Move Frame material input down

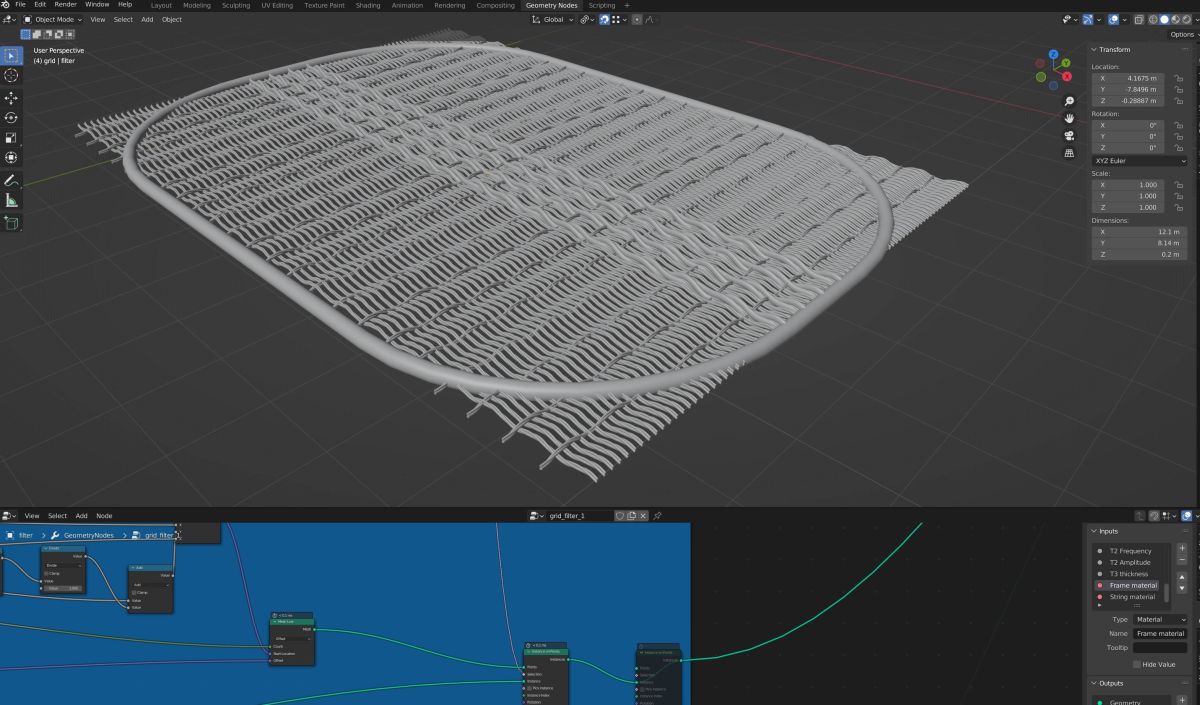pyautogui.click(x=1183, y=588)
